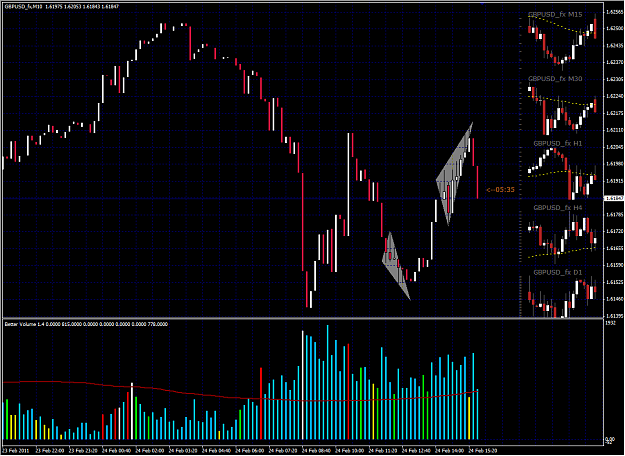The height and width of the screenshot is (456, 625).
Task: Click the 24 Feb 08:40 time axis label
Action: point(317,451)
